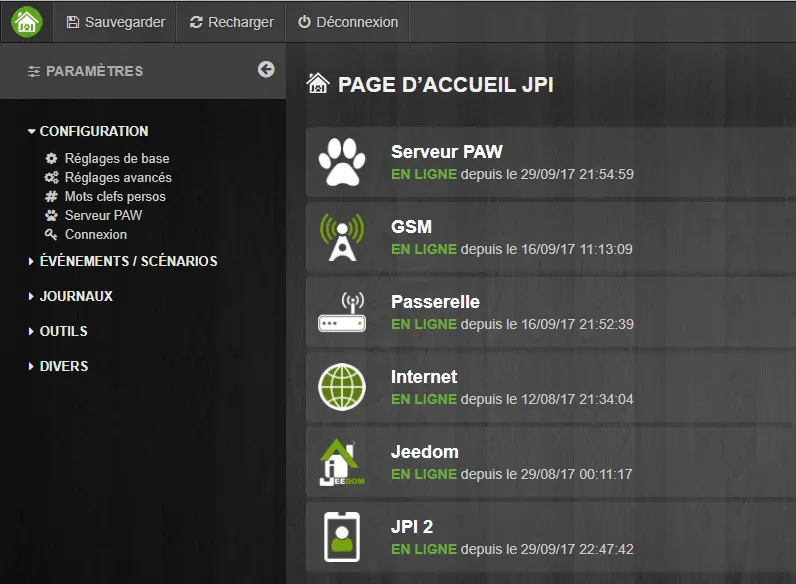Click the house icon by page title
Viewport: 796px width, 584px height.
point(318,83)
